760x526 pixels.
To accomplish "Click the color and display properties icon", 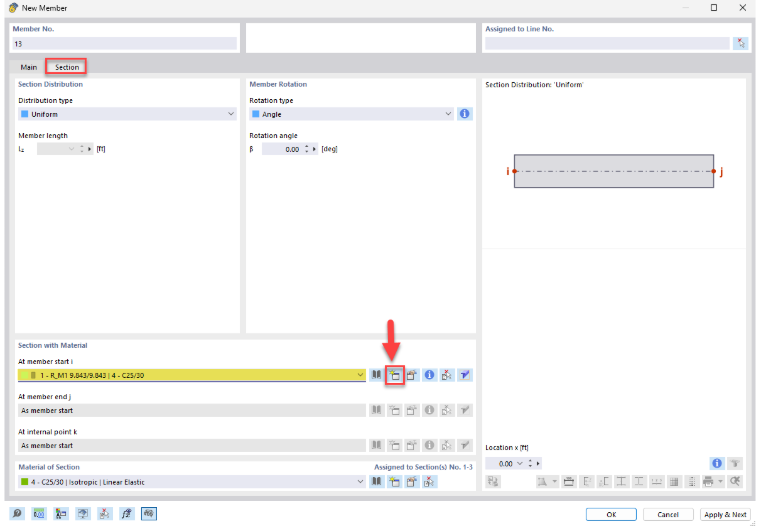I will pyautogui.click(x=61, y=513).
